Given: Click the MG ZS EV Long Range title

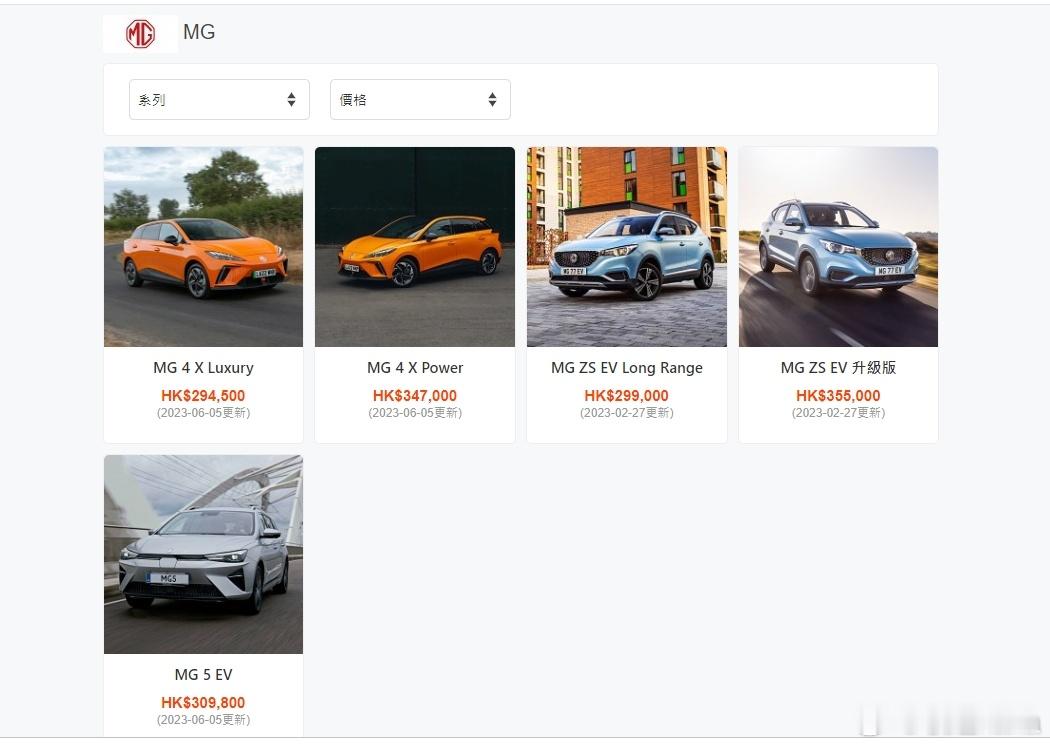Looking at the screenshot, I should click(x=627, y=367).
